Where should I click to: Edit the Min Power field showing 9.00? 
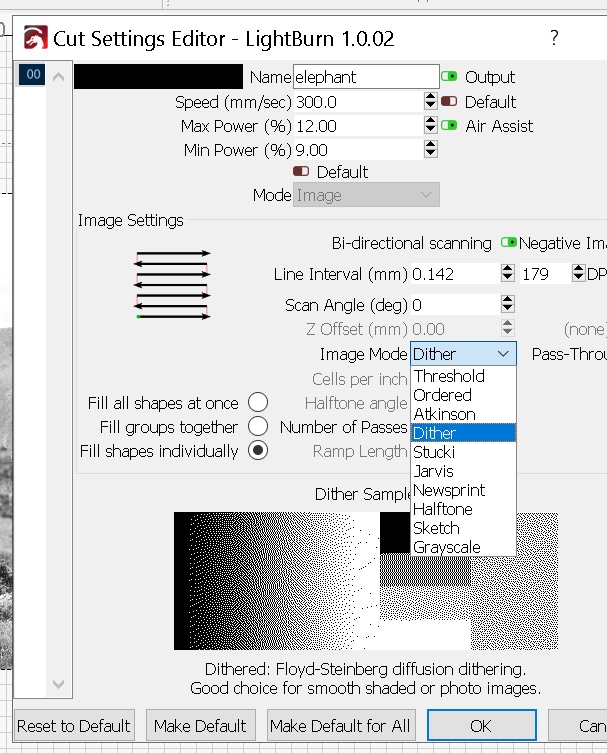tap(358, 150)
